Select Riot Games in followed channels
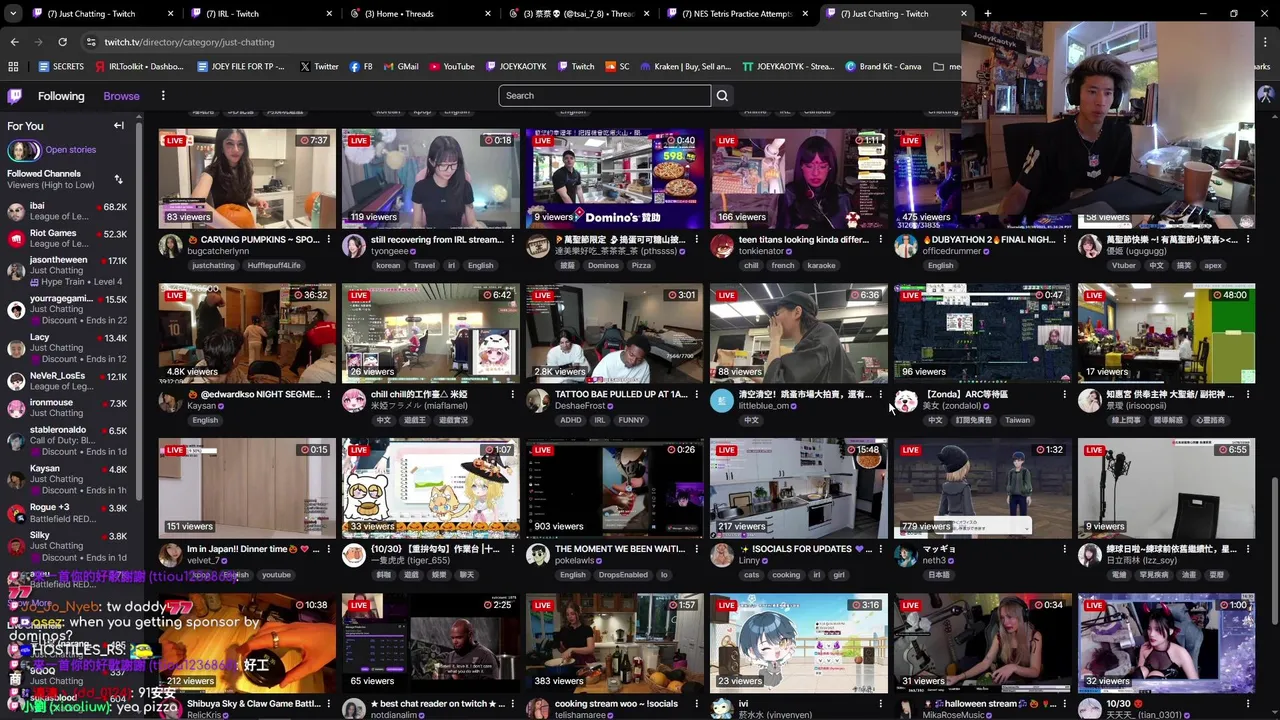This screenshot has width=1280, height=720. click(x=67, y=238)
